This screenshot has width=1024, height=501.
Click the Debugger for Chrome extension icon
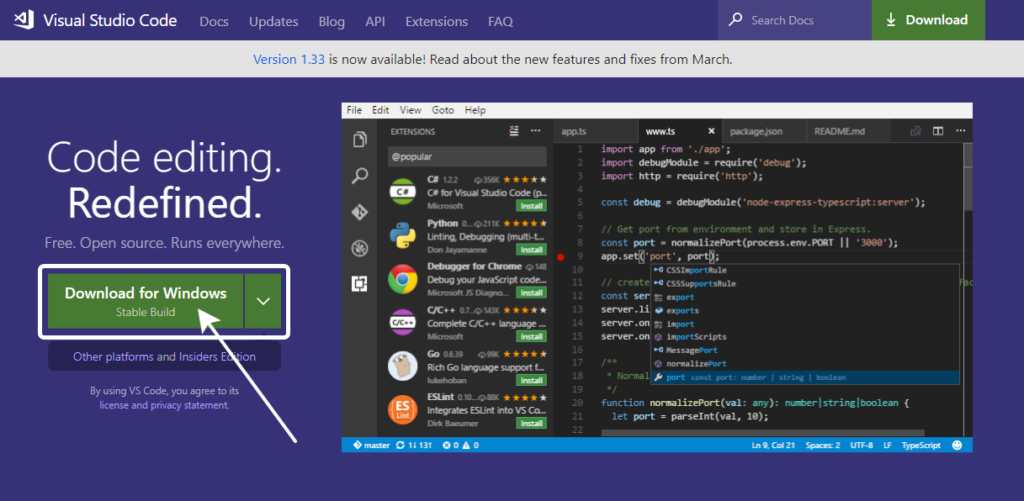[403, 280]
